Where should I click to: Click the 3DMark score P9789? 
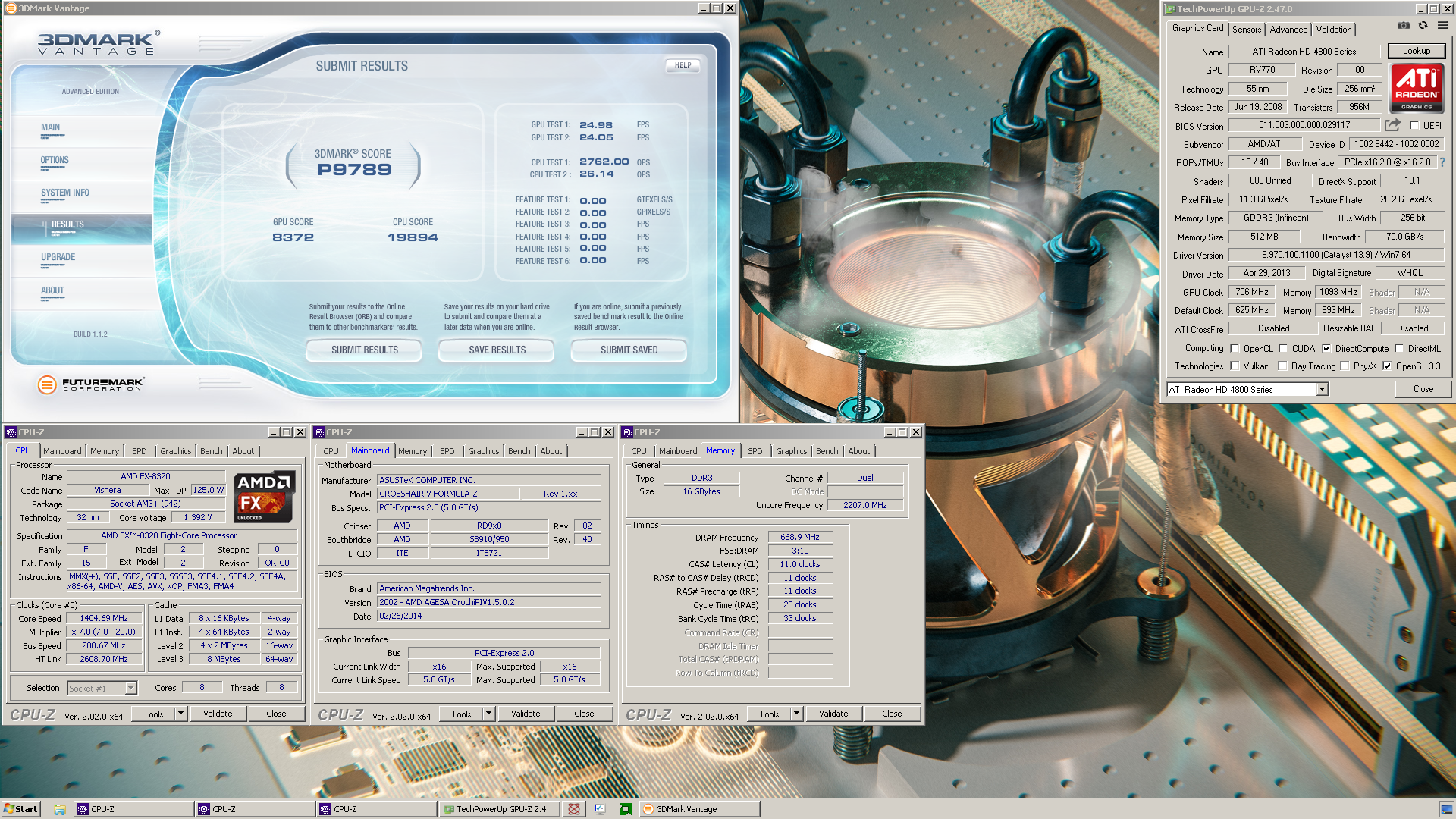pos(354,170)
